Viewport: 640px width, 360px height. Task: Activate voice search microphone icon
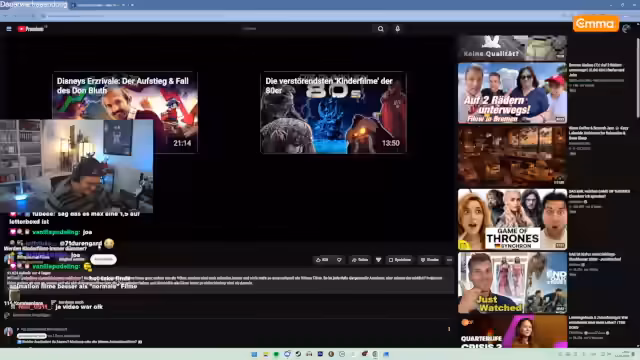coord(398,29)
